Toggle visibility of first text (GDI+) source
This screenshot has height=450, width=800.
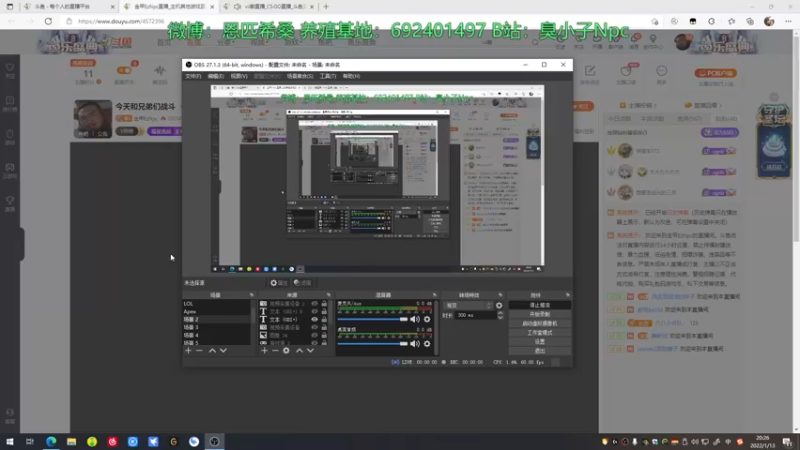(314, 311)
